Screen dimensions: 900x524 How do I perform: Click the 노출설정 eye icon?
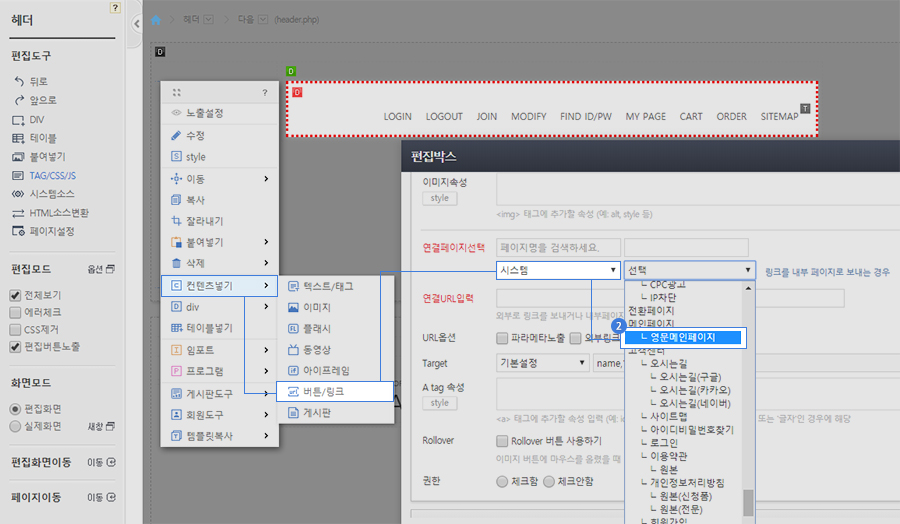coord(176,113)
